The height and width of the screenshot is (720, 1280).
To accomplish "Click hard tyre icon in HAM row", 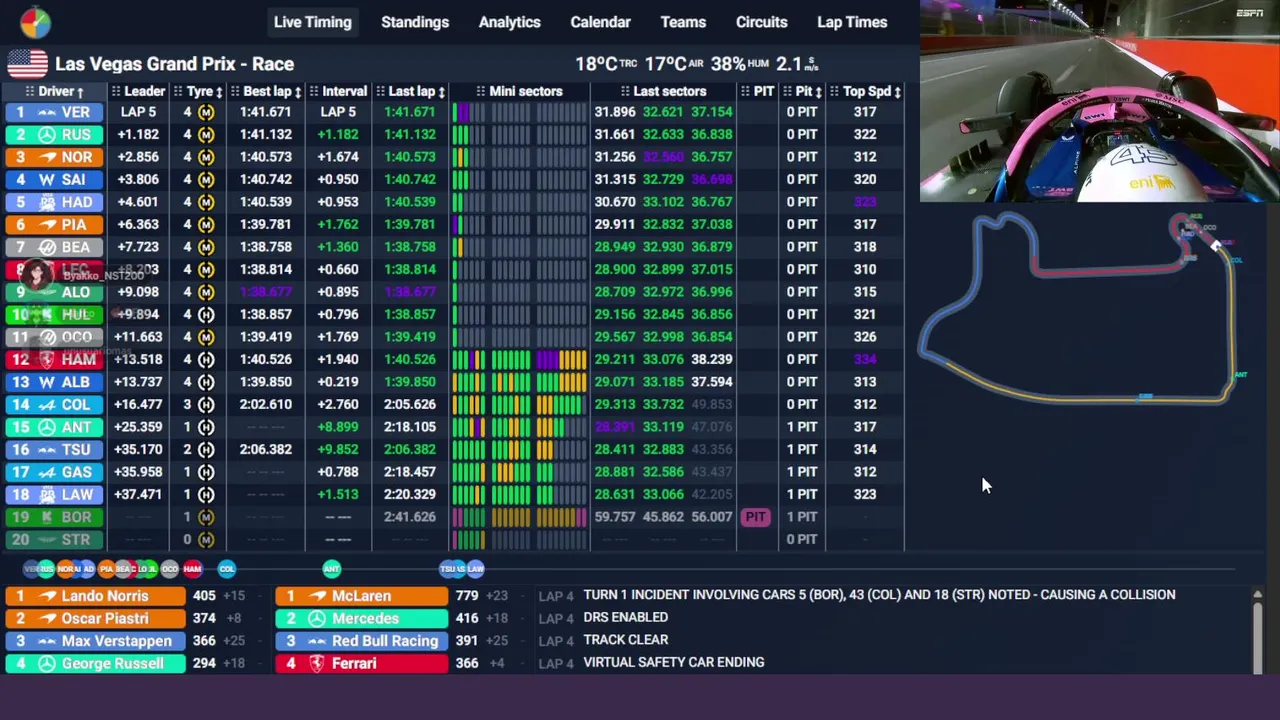I will point(206,359).
